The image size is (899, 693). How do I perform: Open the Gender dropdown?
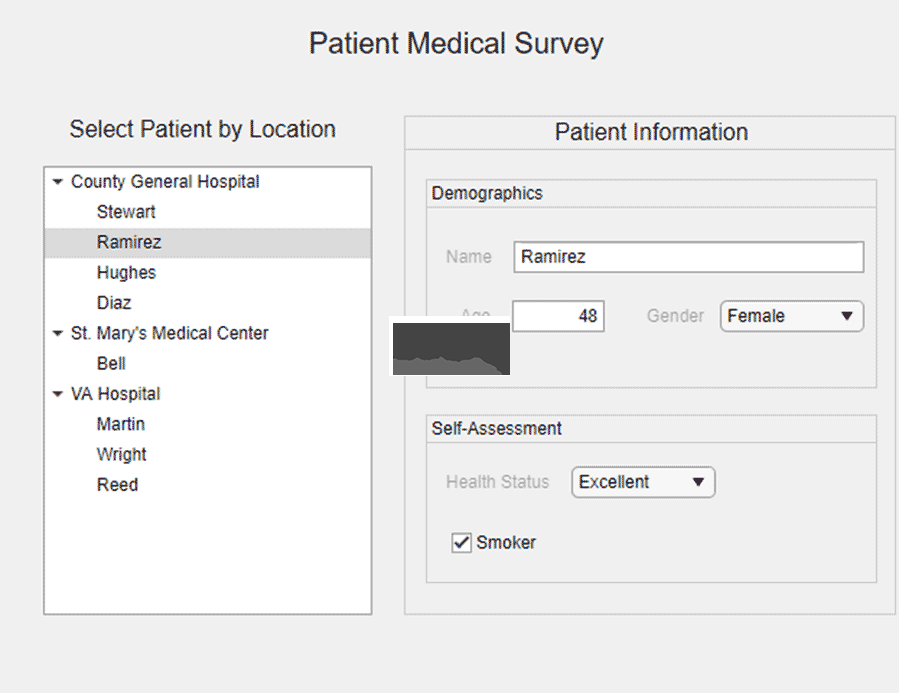[x=792, y=316]
